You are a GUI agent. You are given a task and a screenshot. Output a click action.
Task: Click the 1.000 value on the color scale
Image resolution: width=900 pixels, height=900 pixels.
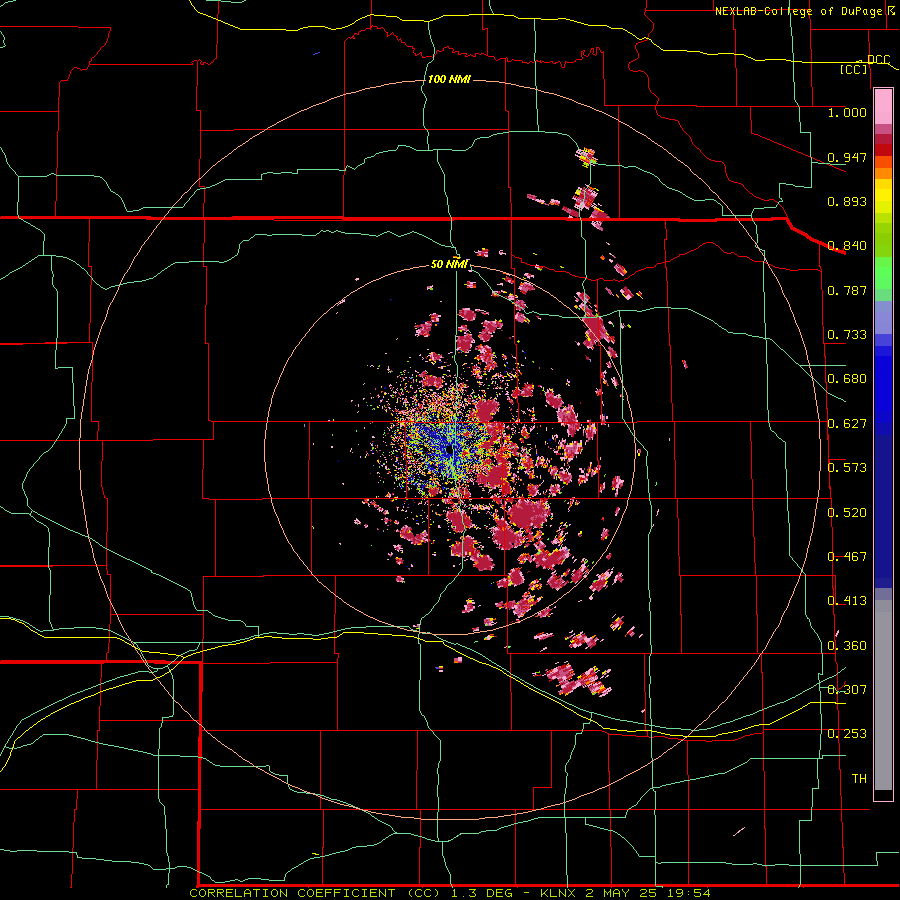[847, 112]
